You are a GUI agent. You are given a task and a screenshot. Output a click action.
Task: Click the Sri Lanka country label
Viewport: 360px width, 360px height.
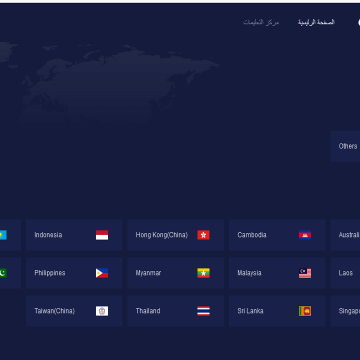tap(250, 311)
